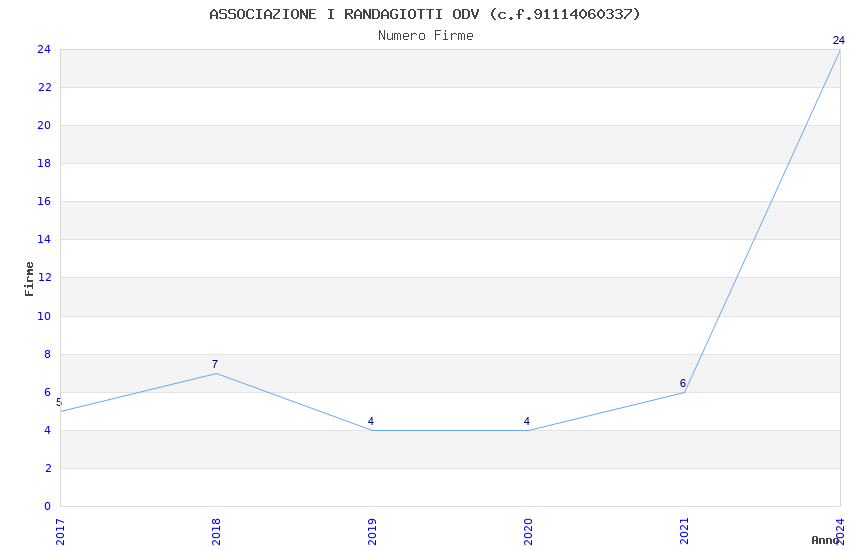Click the Anno x-axis label
850x550 pixels.
[825, 540]
